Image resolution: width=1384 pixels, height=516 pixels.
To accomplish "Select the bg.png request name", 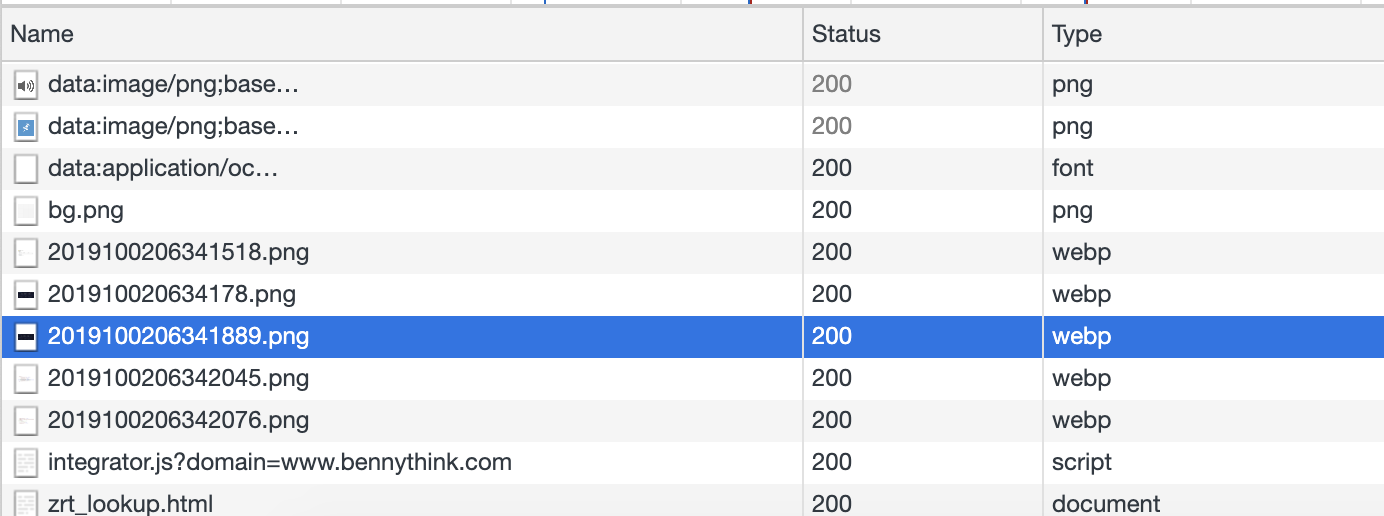I will [x=86, y=211].
